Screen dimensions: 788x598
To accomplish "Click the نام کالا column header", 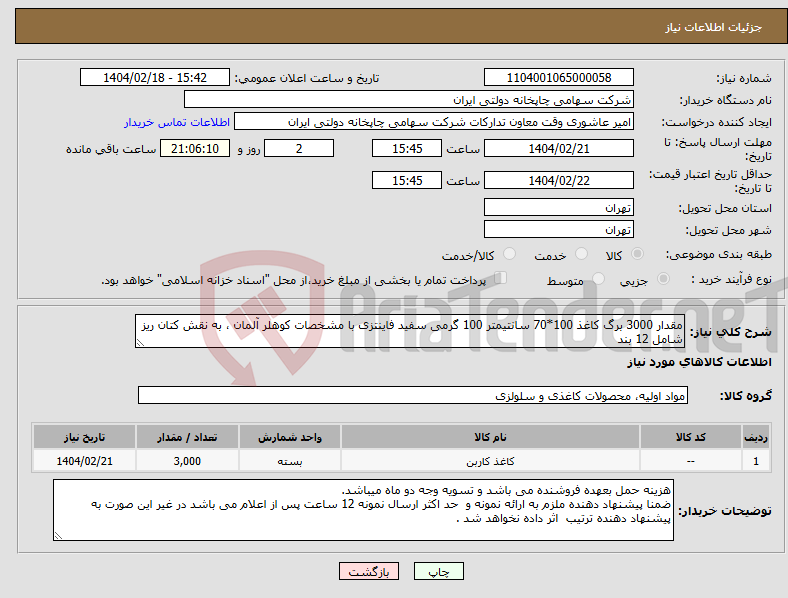I will click(490, 437).
